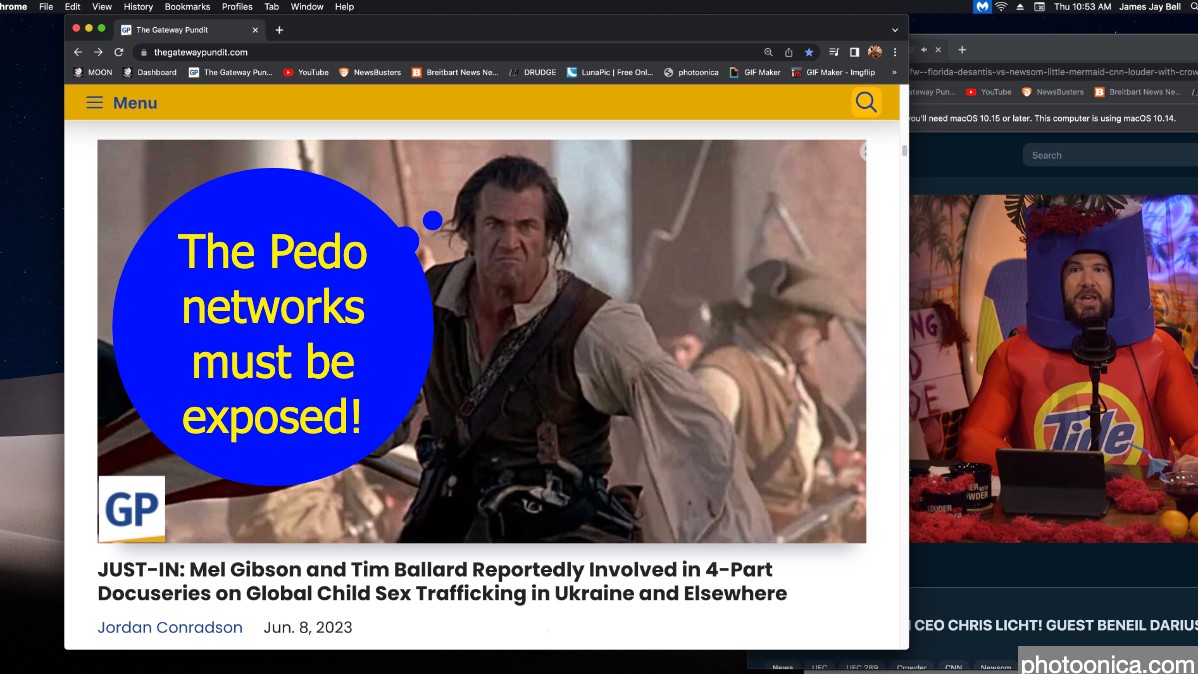Open the site search magnifier on yellow bar
Image resolution: width=1198 pixels, height=674 pixels.
click(x=866, y=102)
